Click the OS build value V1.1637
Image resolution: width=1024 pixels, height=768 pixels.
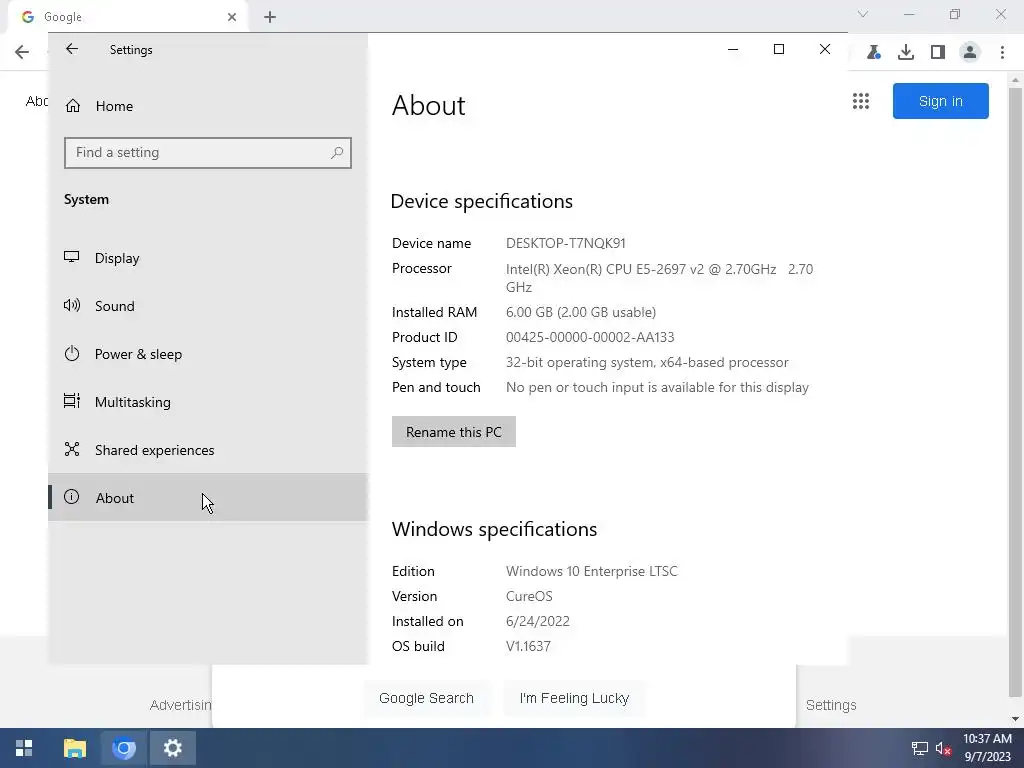click(x=528, y=647)
